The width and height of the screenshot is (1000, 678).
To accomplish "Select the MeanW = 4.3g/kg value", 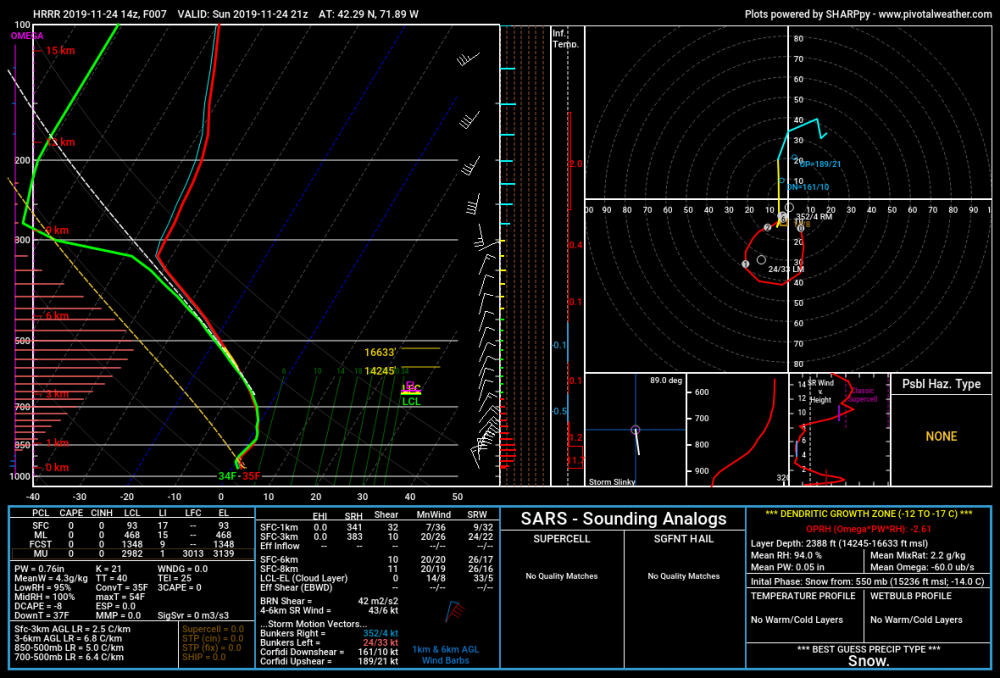I will coord(51,579).
